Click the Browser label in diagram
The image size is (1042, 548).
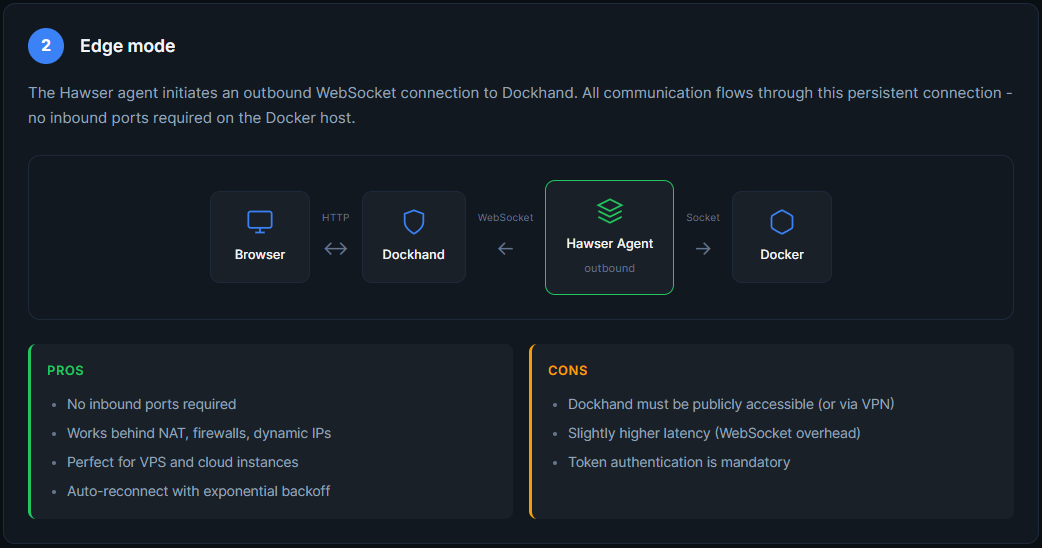(260, 254)
